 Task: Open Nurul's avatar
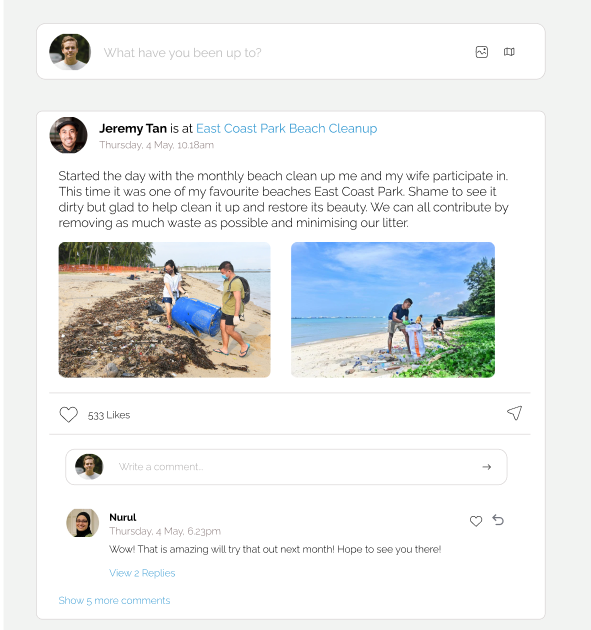point(82,523)
